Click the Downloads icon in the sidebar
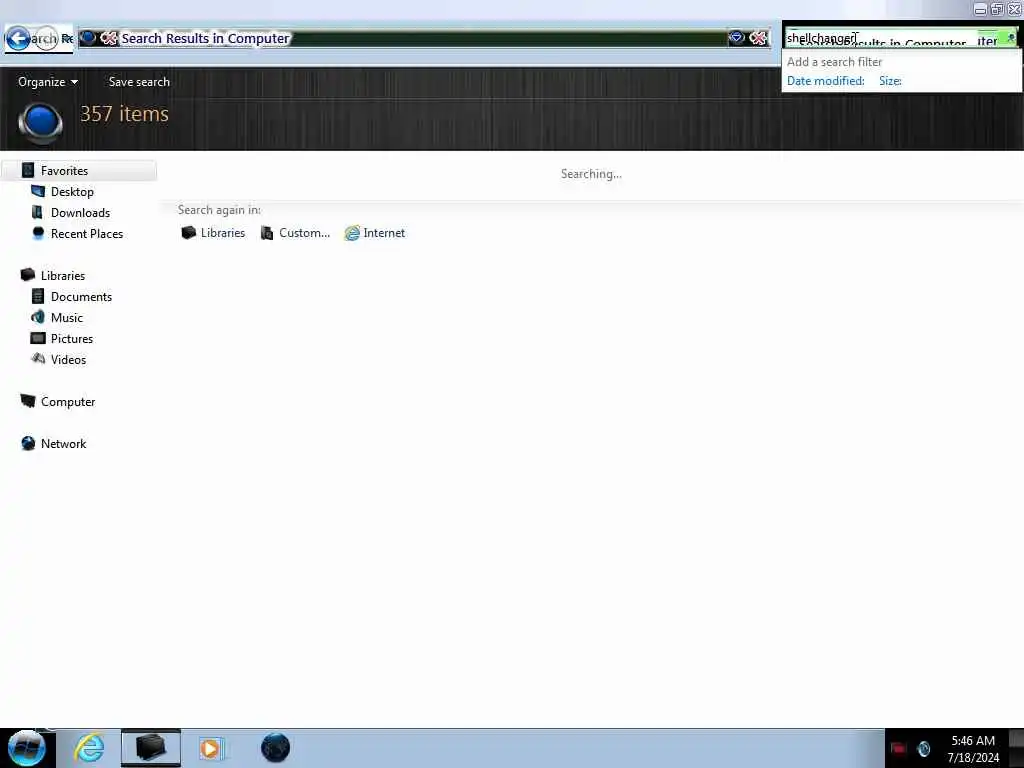The width and height of the screenshot is (1024, 768). (37, 212)
